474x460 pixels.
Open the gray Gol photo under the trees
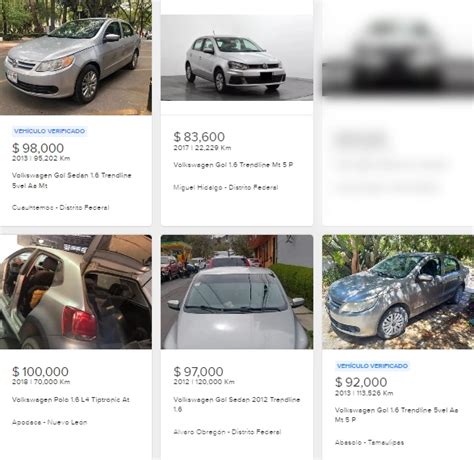click(398, 292)
